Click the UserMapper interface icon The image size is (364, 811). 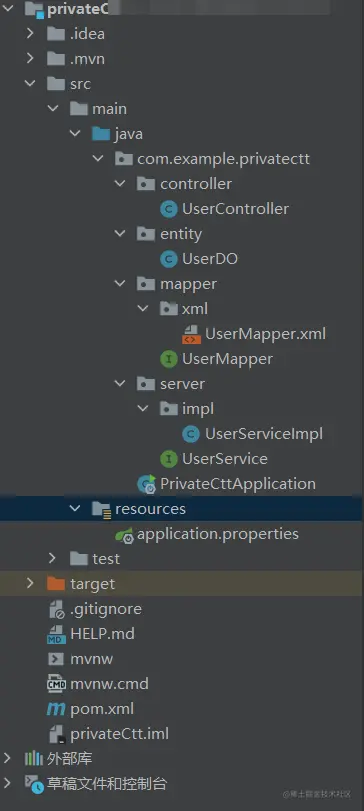click(169, 359)
